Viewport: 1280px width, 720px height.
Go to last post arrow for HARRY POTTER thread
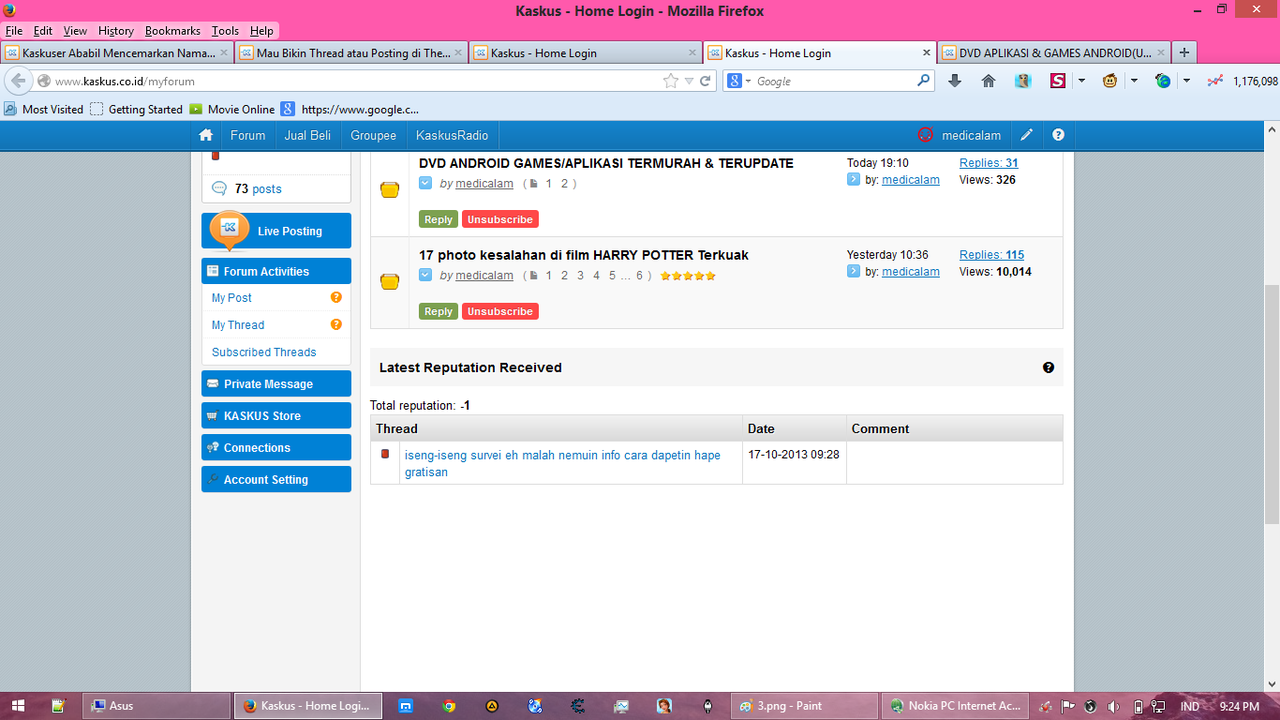853,271
